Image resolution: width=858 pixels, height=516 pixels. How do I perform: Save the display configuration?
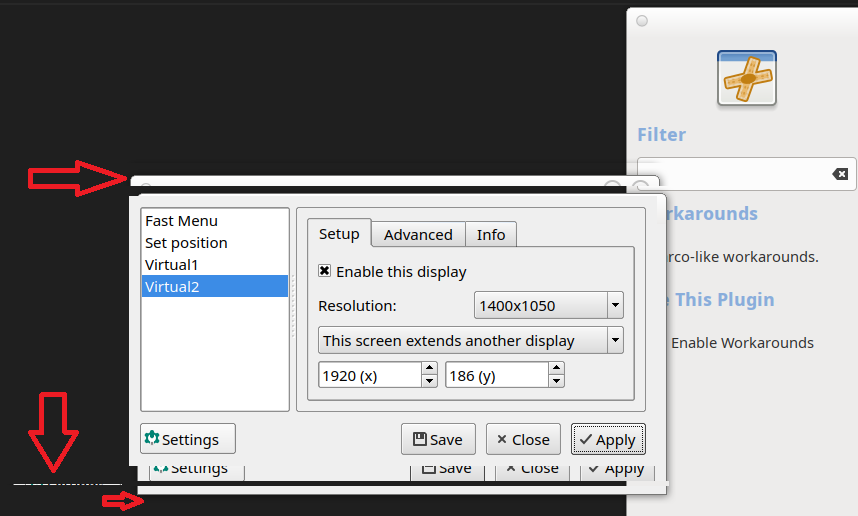point(438,439)
